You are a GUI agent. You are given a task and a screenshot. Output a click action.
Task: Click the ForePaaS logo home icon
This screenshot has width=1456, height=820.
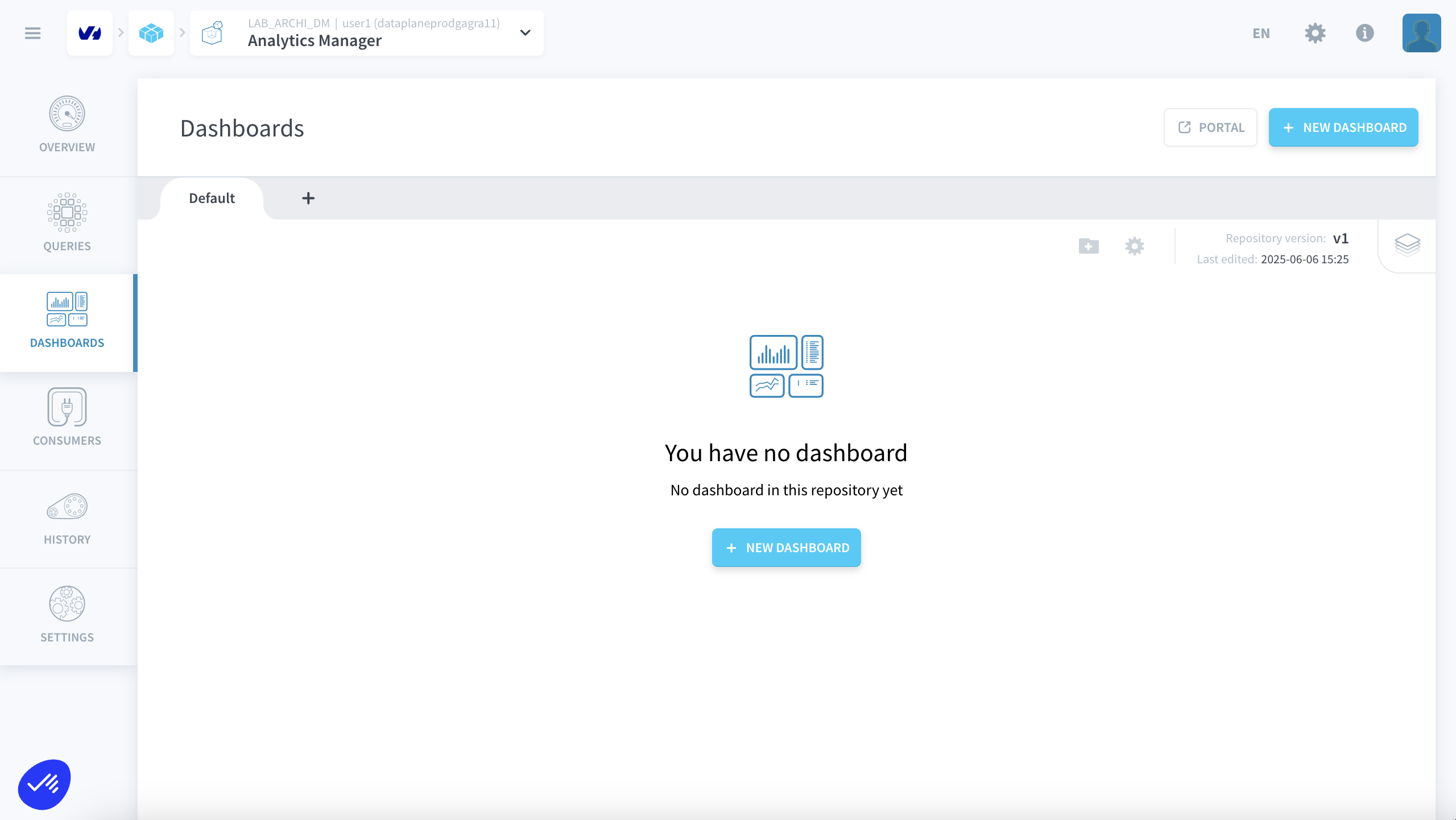coord(90,33)
